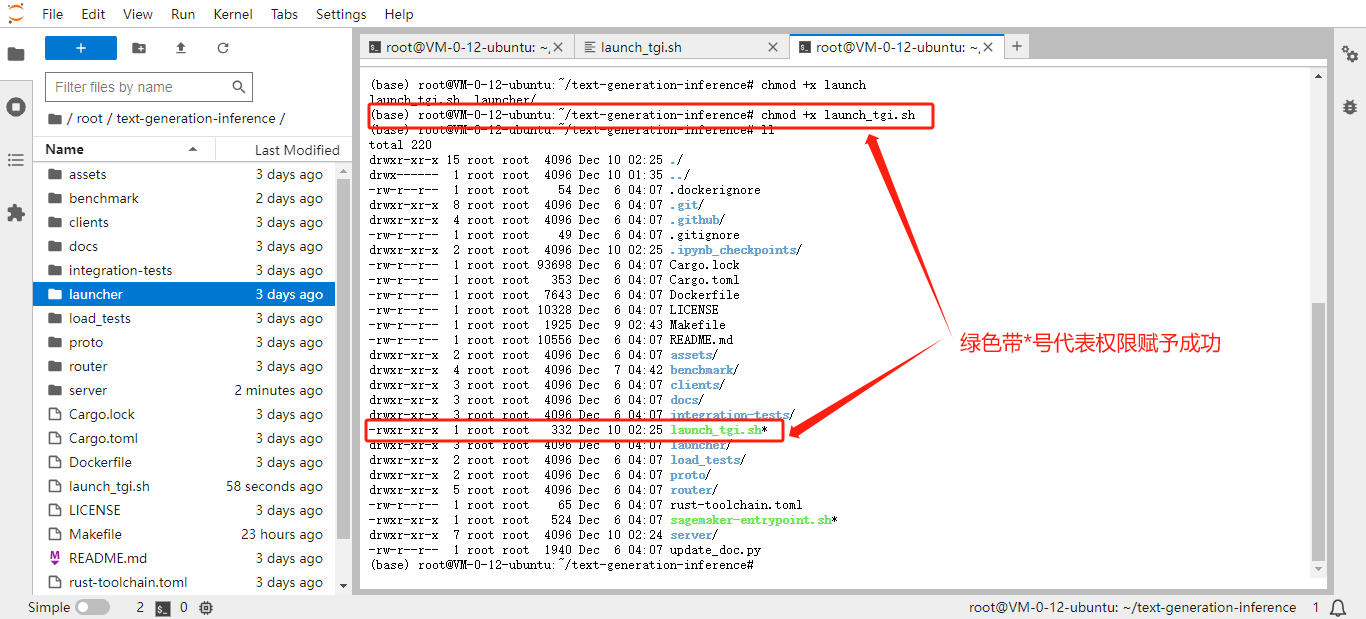Open the Kernel menu
Screen dimensions: 1366x619
[233, 14]
